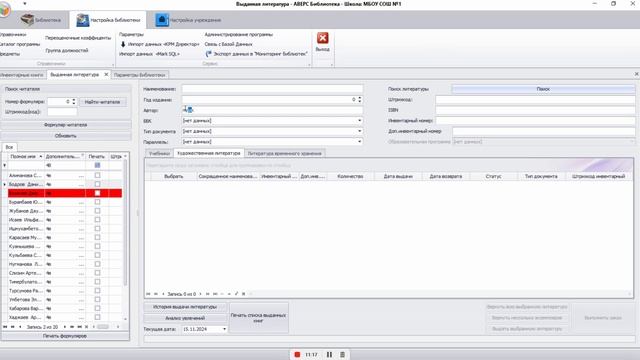
Task: Focus the Инвентарный номер input field
Action: tap(535, 120)
